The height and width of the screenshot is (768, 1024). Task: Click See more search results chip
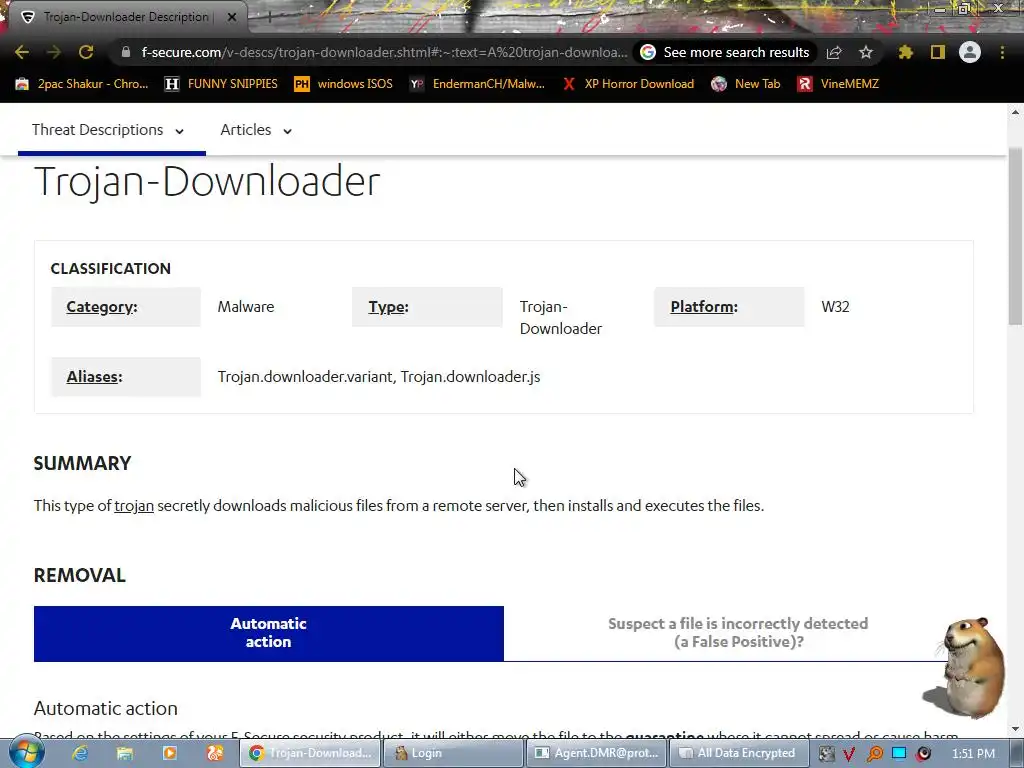tap(725, 52)
